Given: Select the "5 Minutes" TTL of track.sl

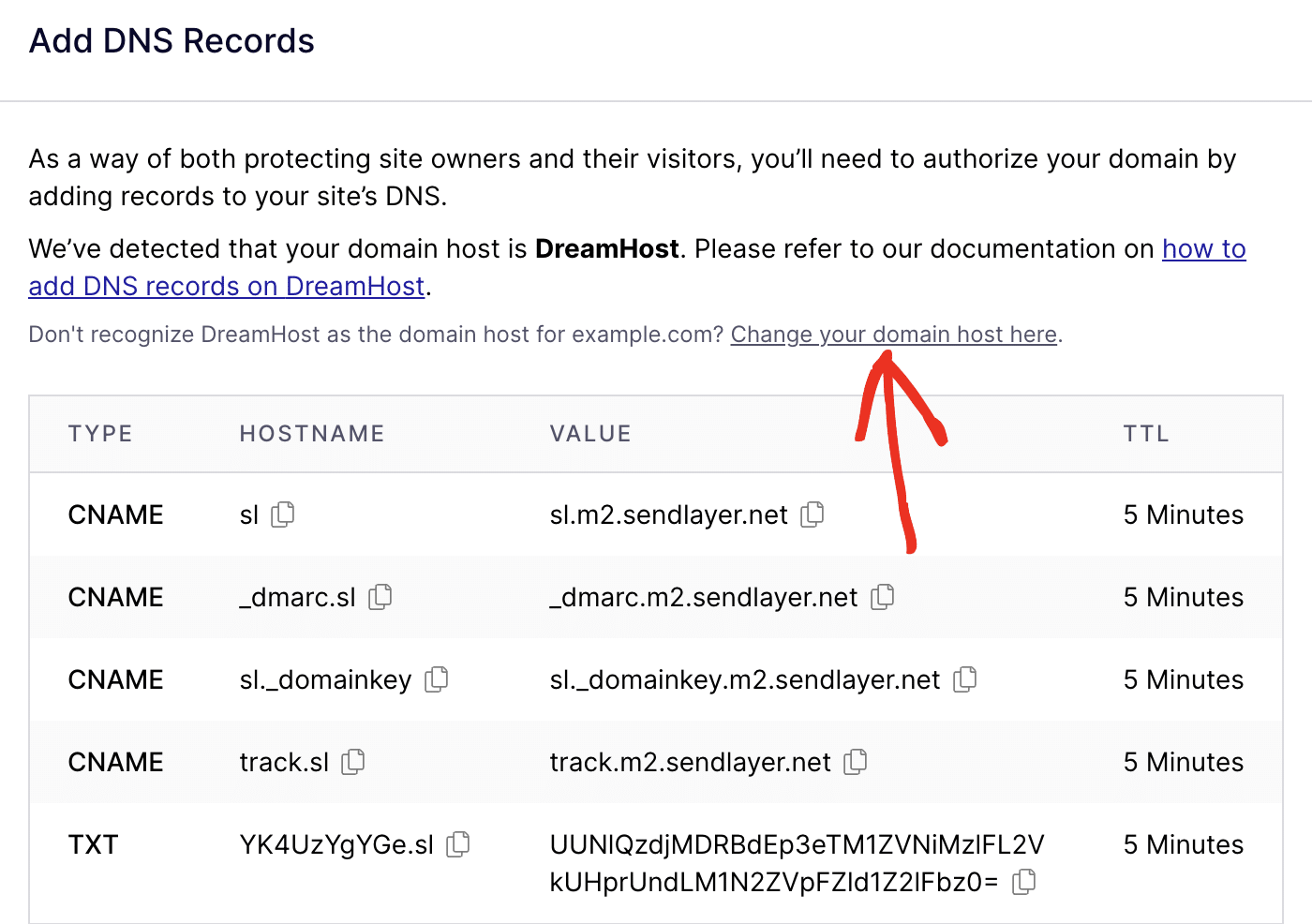Looking at the screenshot, I should coord(1183,762).
